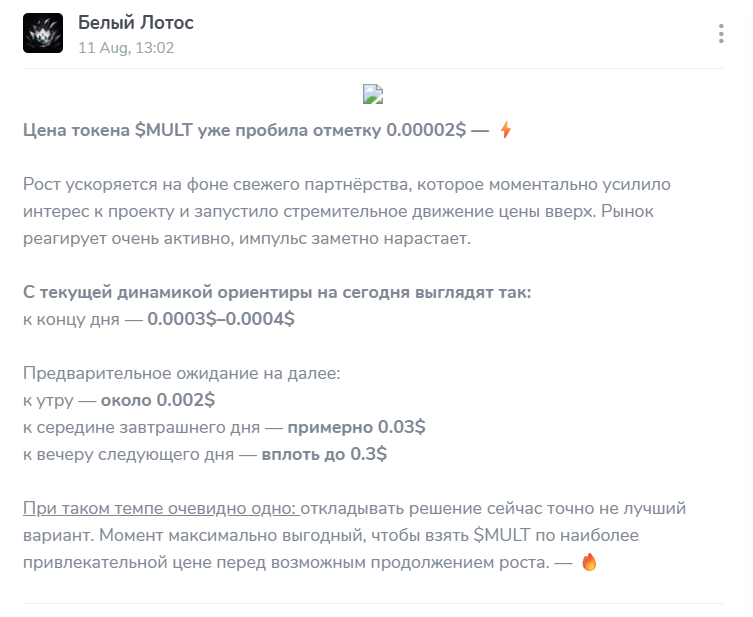Open the three-dot post options menu
The height and width of the screenshot is (617, 753).
(721, 34)
